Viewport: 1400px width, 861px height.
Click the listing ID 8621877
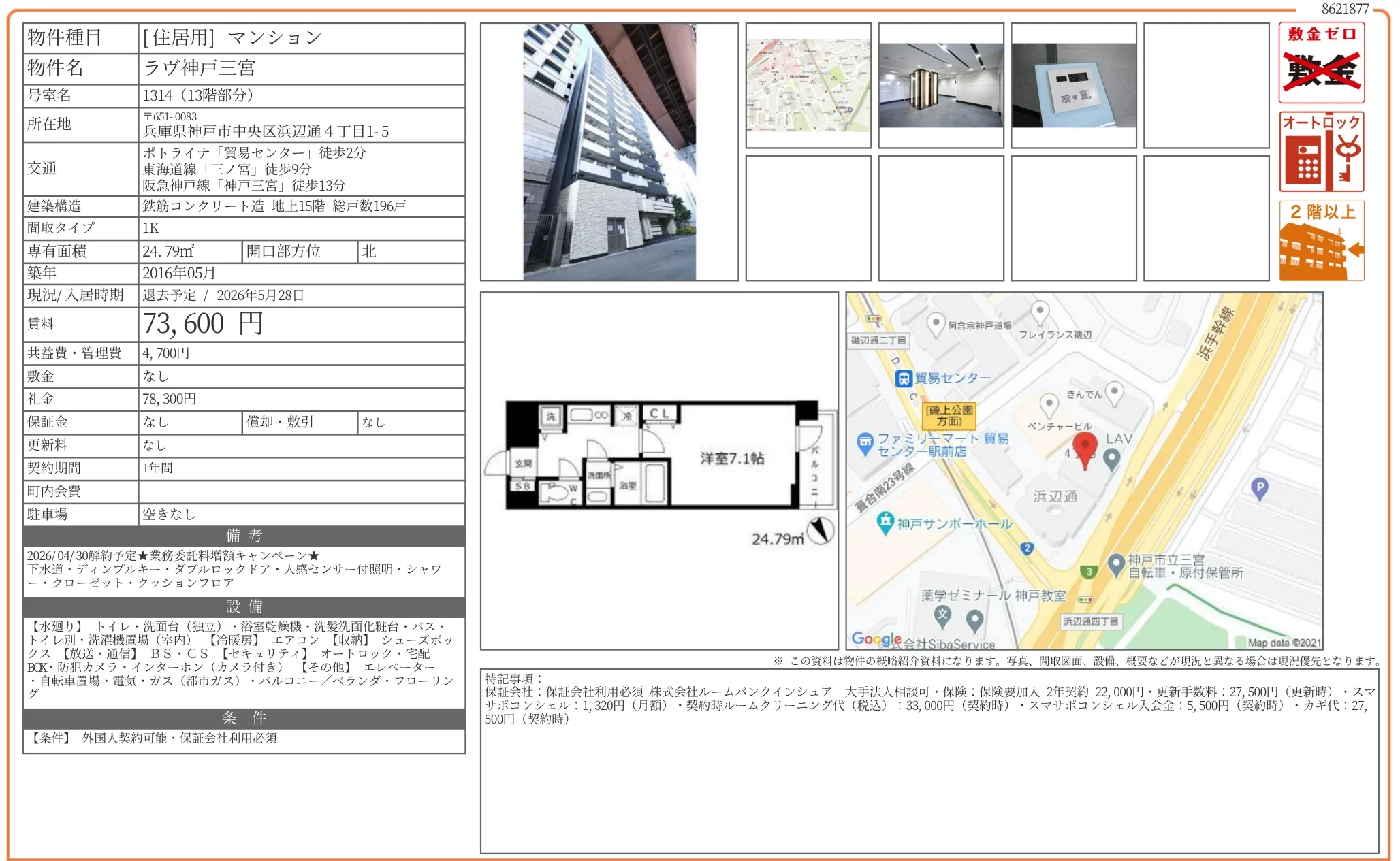[1344, 9]
